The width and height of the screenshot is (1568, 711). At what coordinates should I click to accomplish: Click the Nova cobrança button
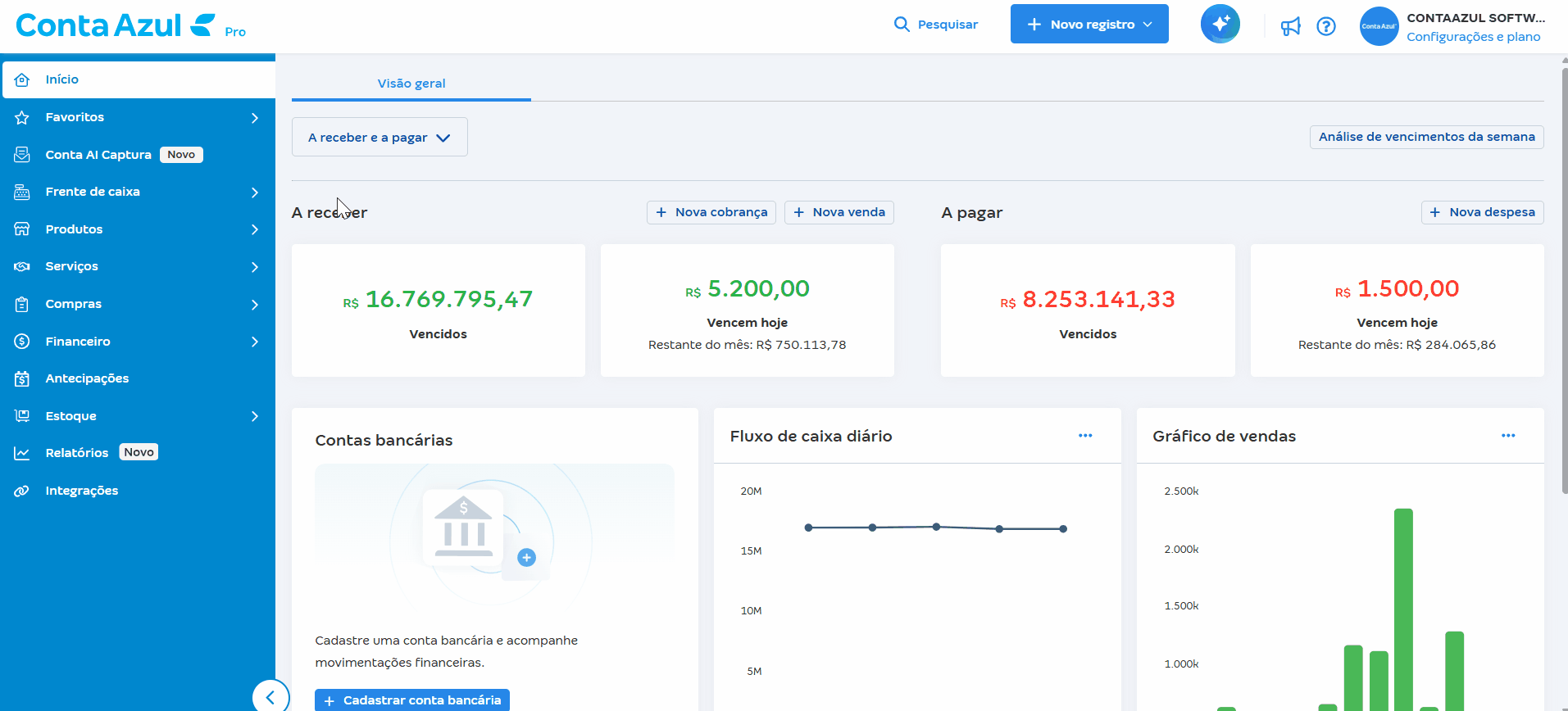pyautogui.click(x=711, y=212)
